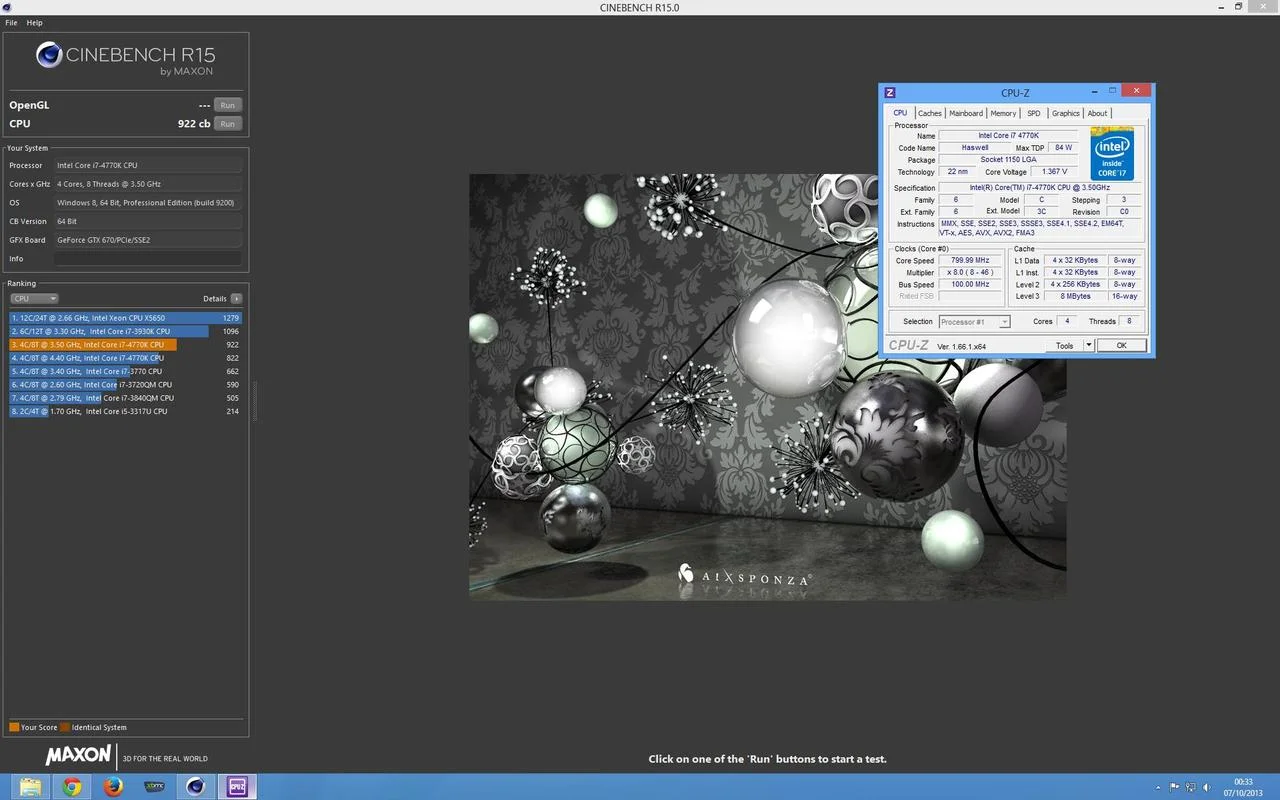Select the i7-3840QM ranking entry
This screenshot has width=1280, height=800.
coord(125,398)
